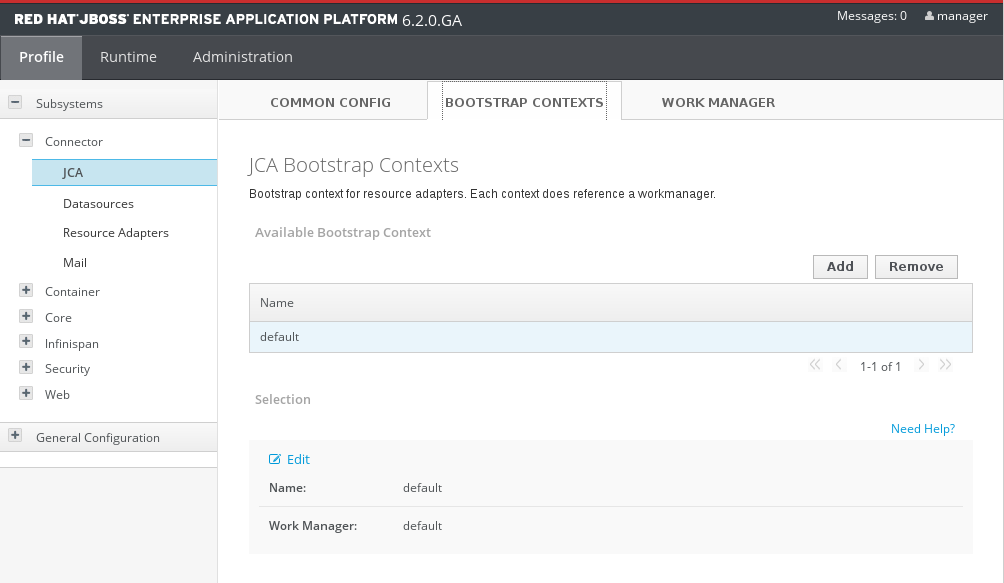Expand the Container tree node
The height and width of the screenshot is (583, 1004).
26,291
